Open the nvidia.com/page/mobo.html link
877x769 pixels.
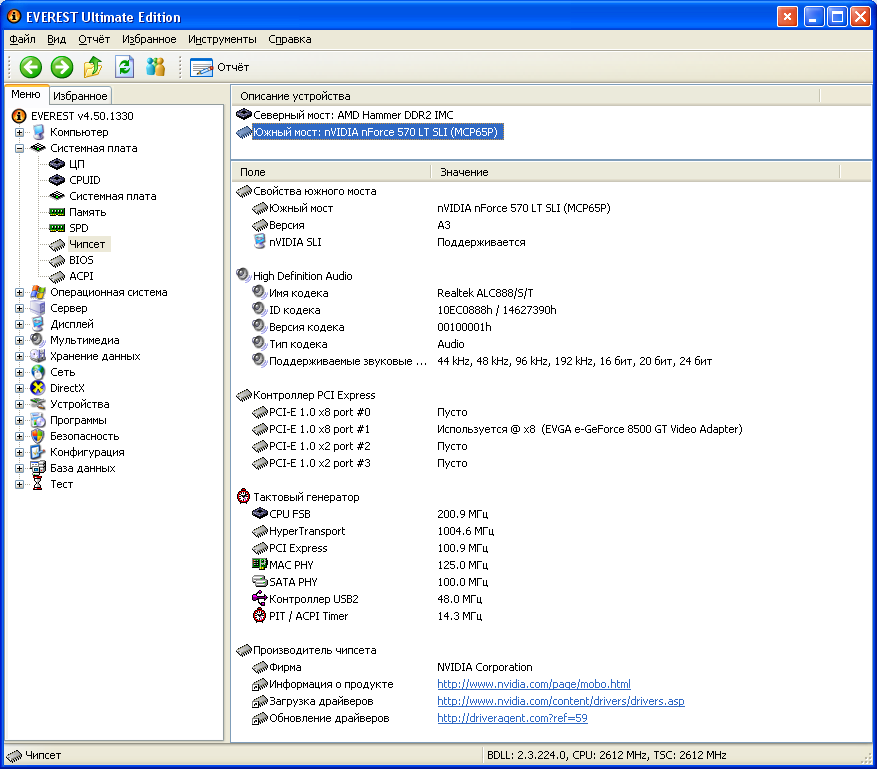point(534,684)
